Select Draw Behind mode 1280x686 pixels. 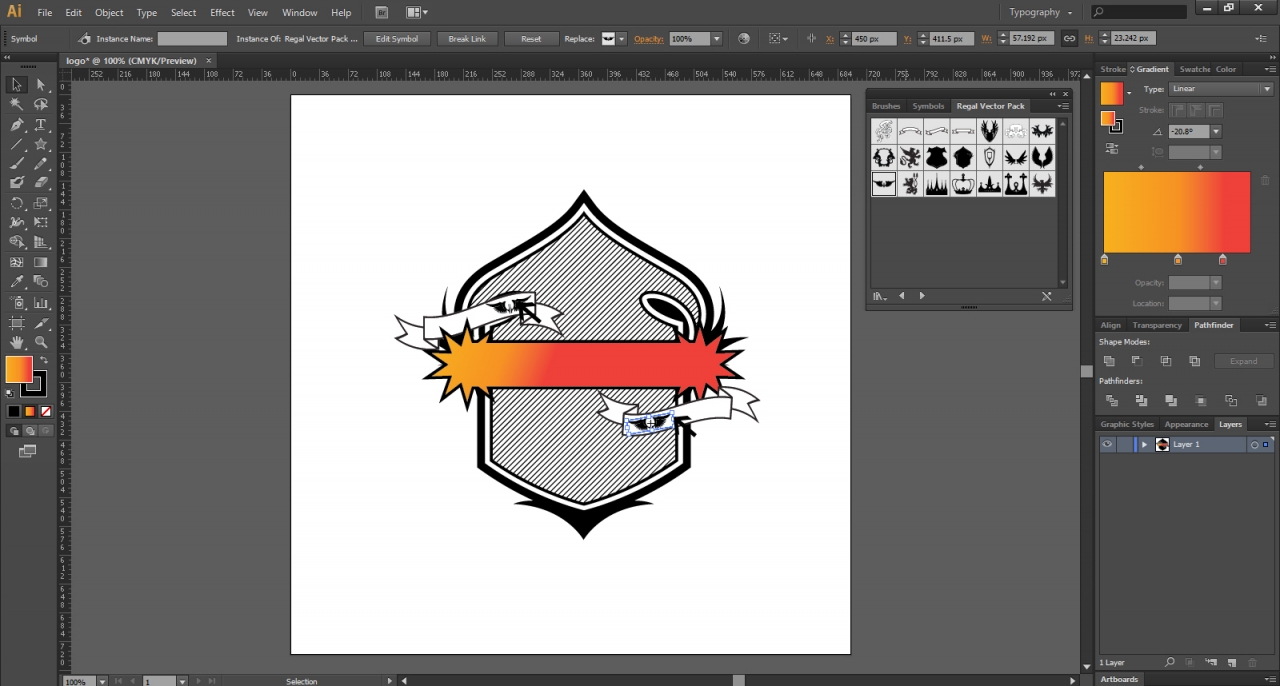pyautogui.click(x=30, y=431)
